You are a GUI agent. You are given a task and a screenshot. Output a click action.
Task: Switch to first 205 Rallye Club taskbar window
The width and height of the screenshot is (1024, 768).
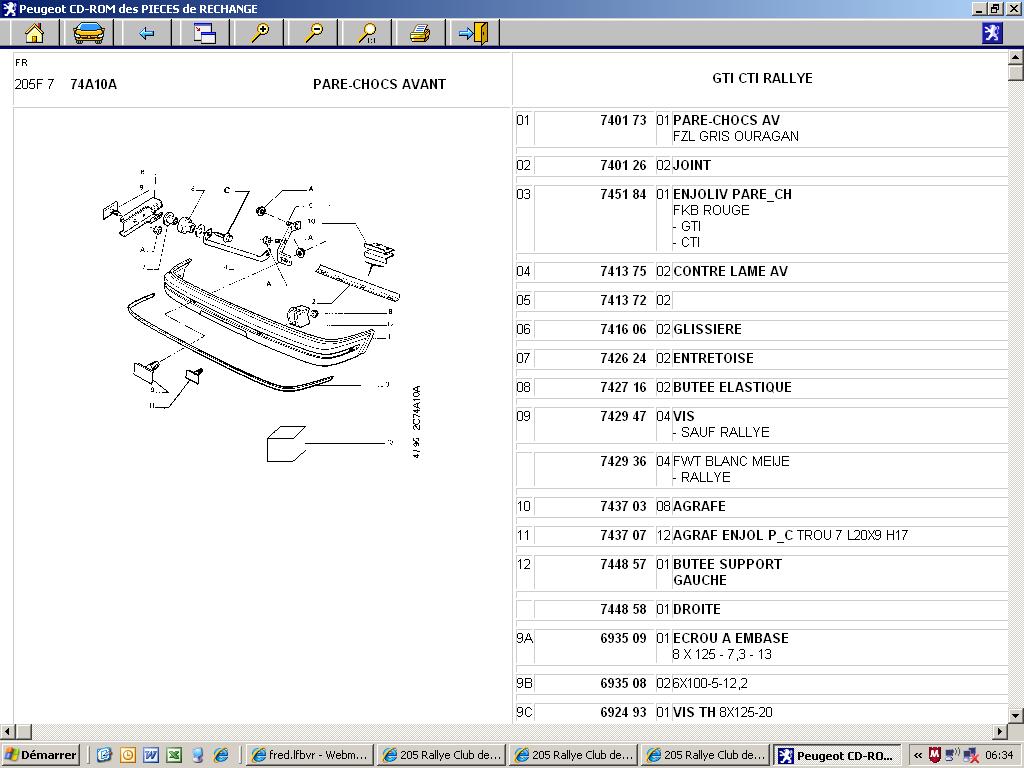coord(442,755)
